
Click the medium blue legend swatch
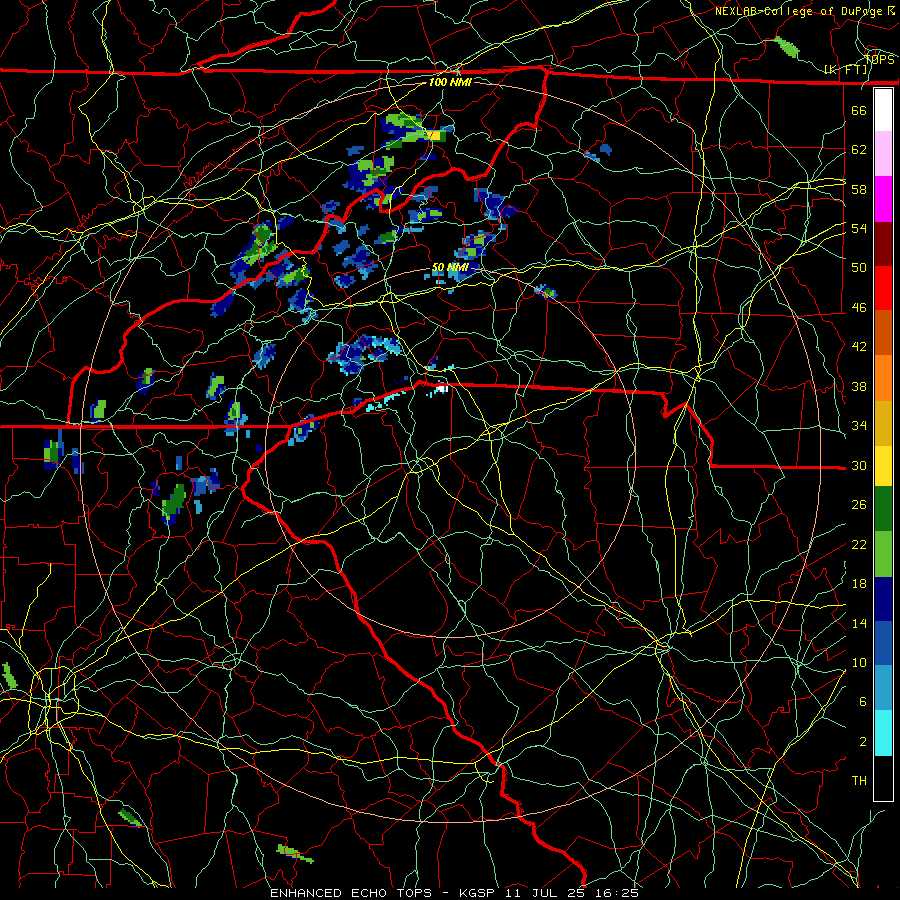883,643
